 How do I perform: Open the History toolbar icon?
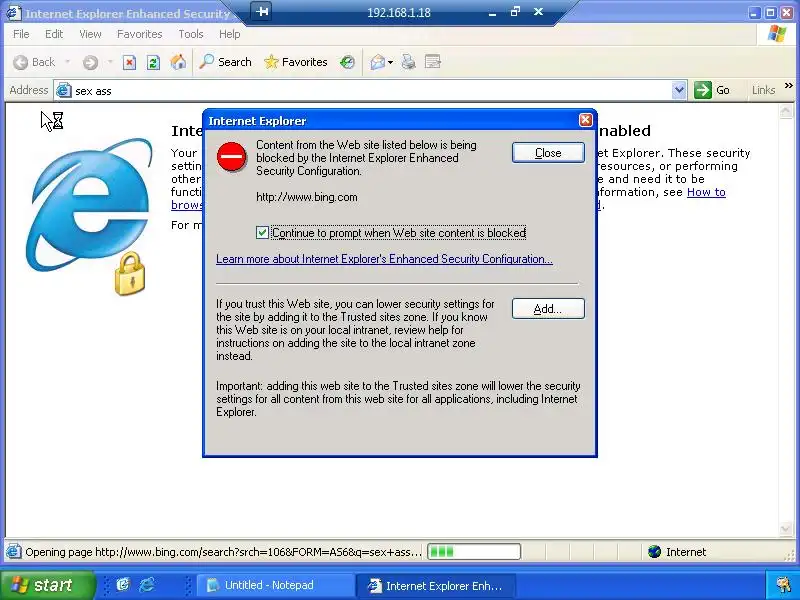[347, 62]
